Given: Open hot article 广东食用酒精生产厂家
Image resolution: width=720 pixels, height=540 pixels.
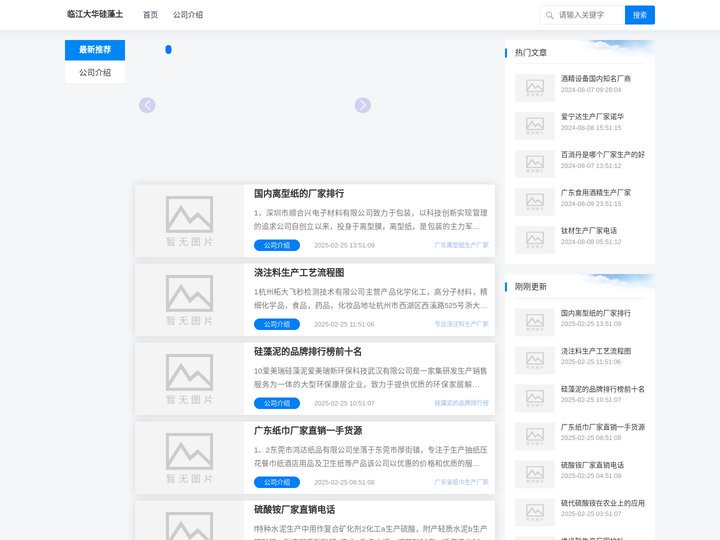Looking at the screenshot, I should click(x=596, y=193).
